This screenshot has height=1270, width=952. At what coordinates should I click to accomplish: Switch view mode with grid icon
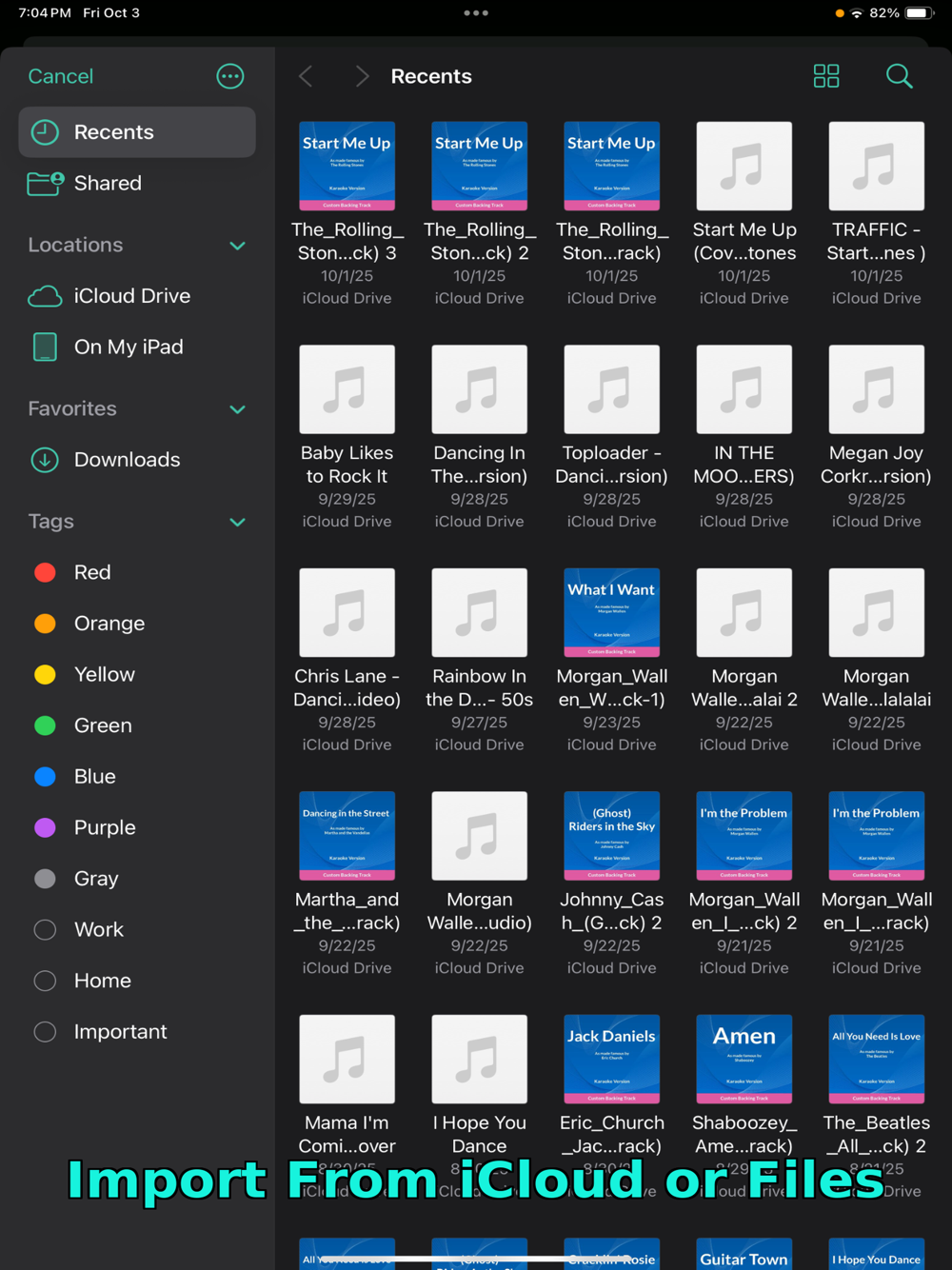coord(826,76)
